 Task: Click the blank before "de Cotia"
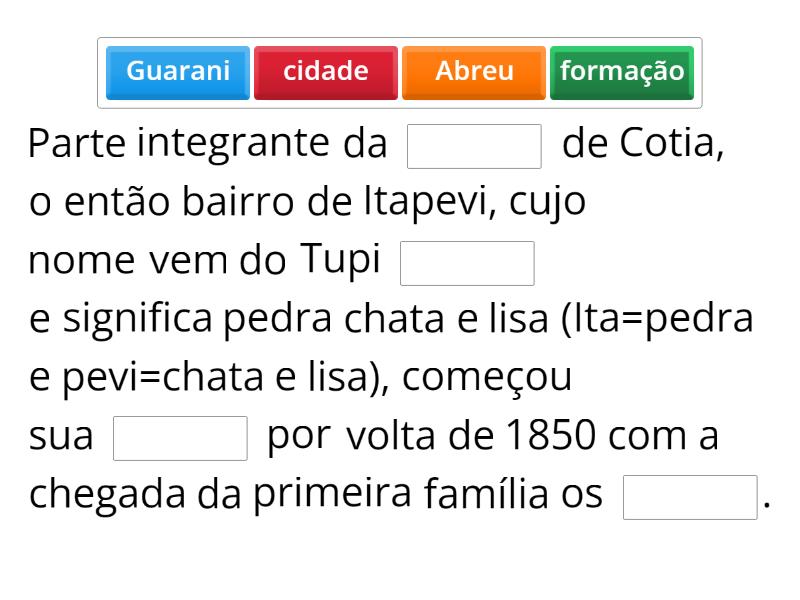pyautogui.click(x=475, y=146)
